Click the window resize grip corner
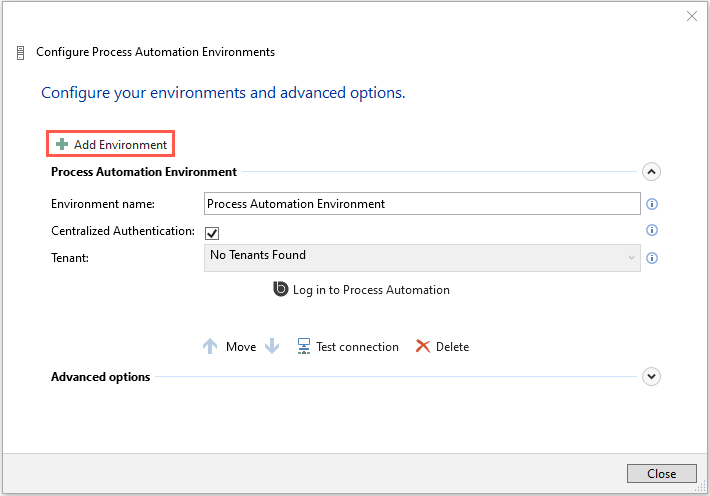This screenshot has height=496, width=710. tap(702, 488)
